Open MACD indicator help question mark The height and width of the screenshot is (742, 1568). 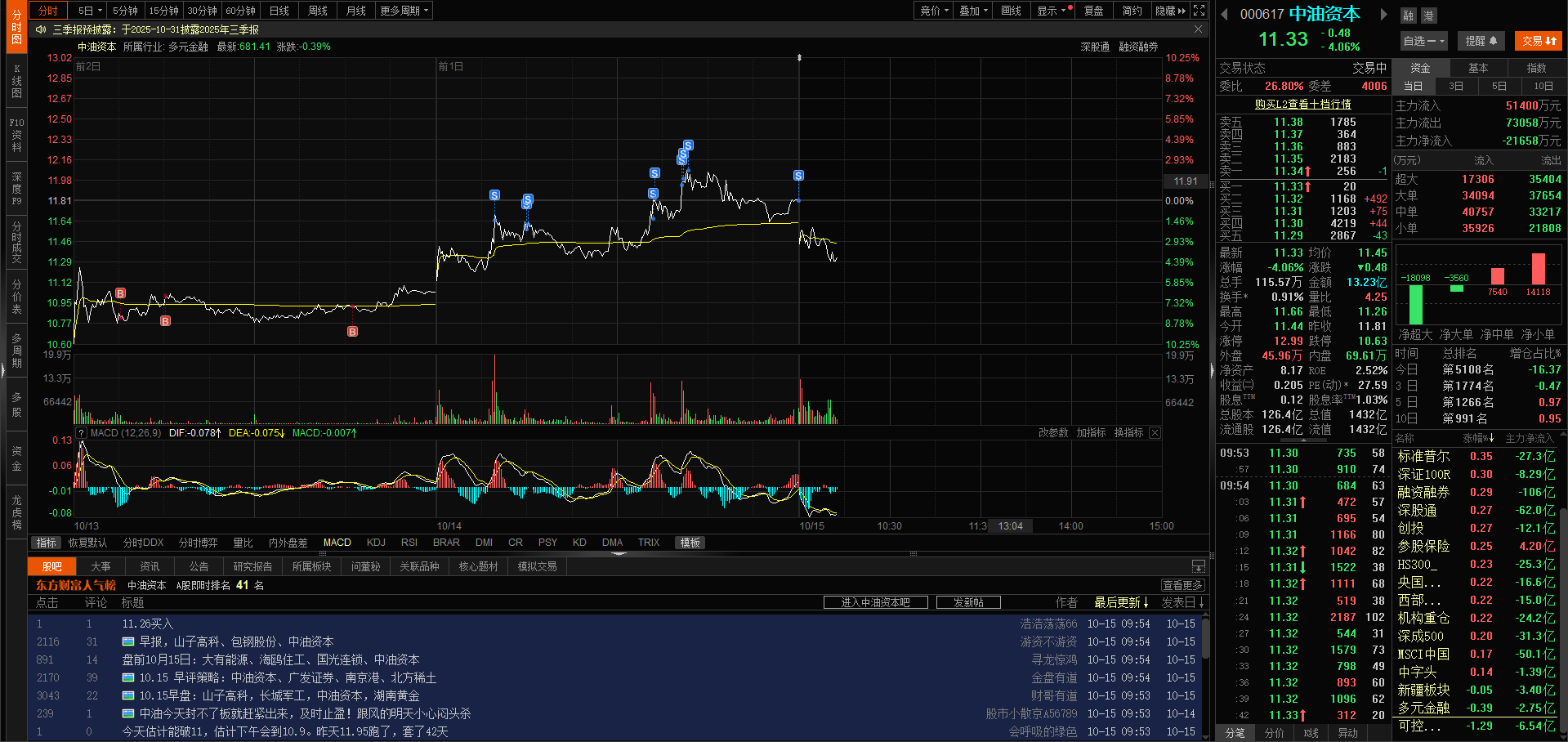coord(81,433)
